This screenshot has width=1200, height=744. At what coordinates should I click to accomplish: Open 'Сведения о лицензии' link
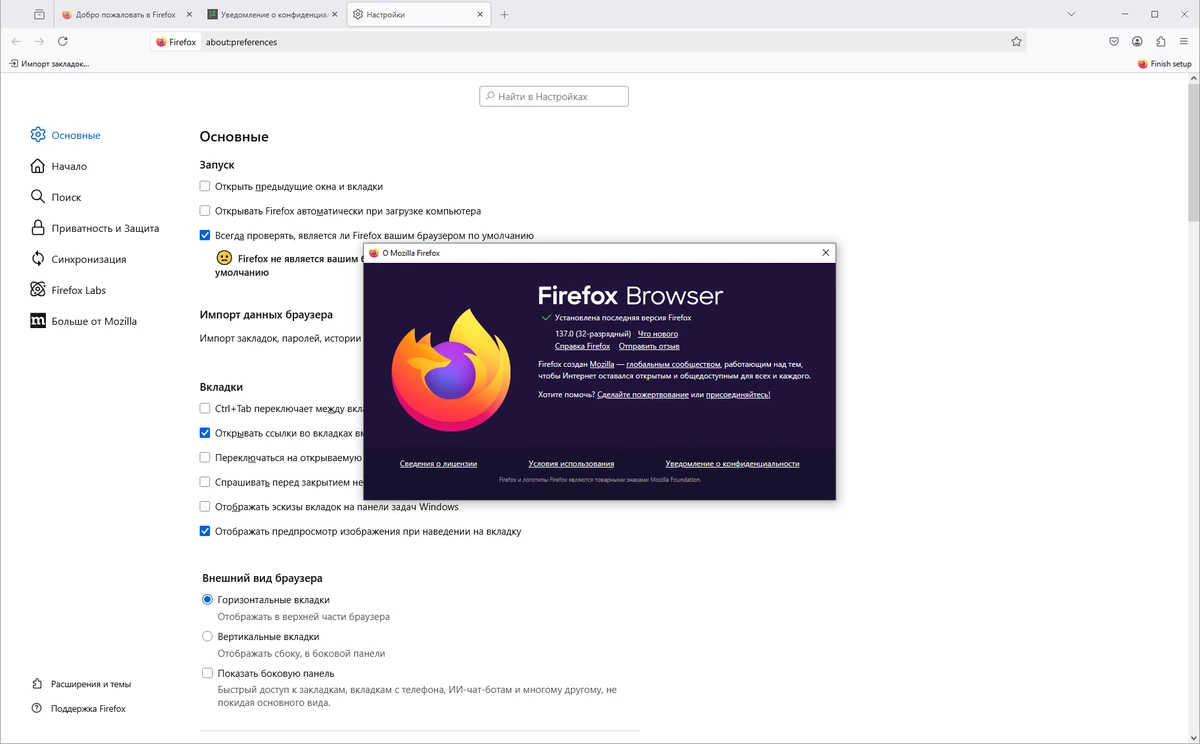(438, 464)
